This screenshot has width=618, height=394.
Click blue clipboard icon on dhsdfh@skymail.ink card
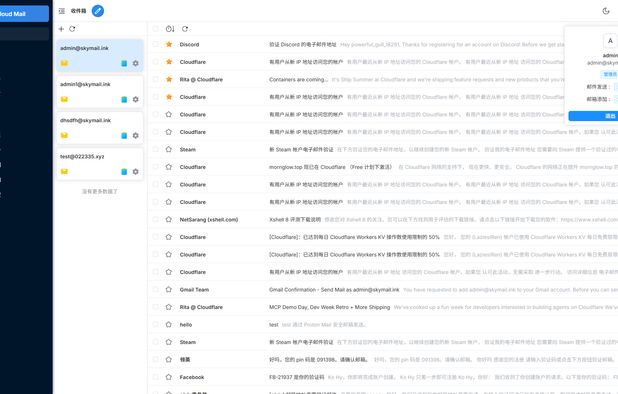(124, 136)
